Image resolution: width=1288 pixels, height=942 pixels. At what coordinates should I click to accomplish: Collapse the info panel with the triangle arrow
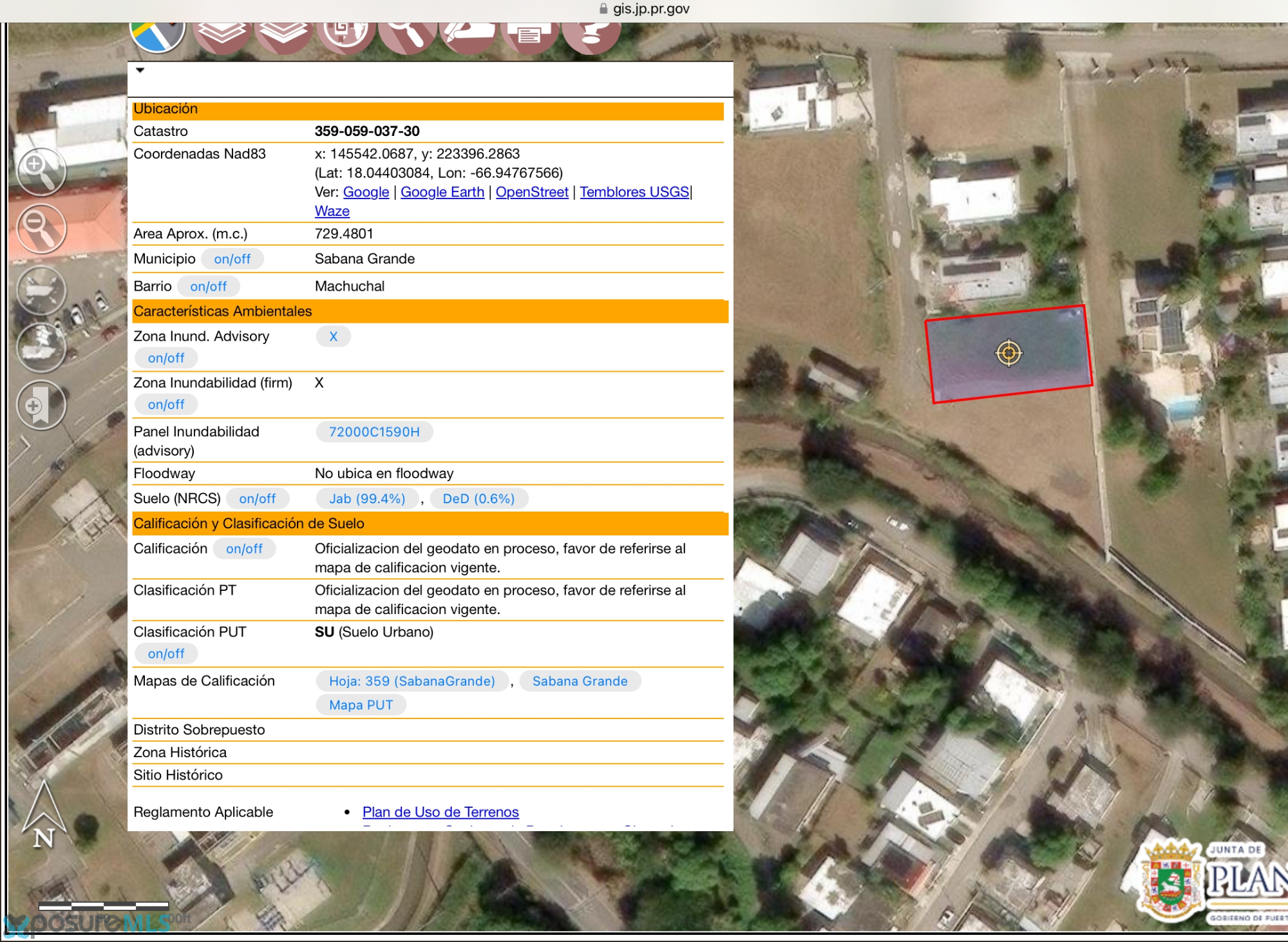140,70
